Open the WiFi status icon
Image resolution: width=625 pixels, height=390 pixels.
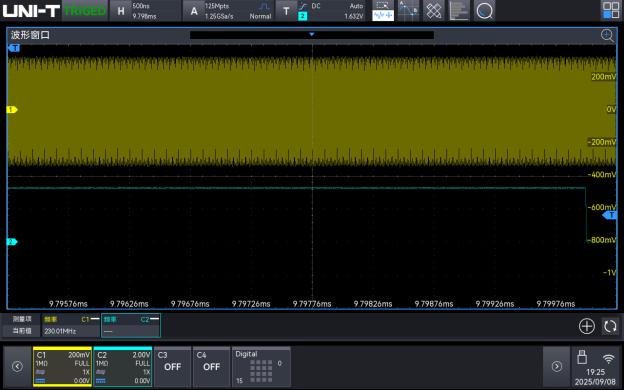[608, 358]
